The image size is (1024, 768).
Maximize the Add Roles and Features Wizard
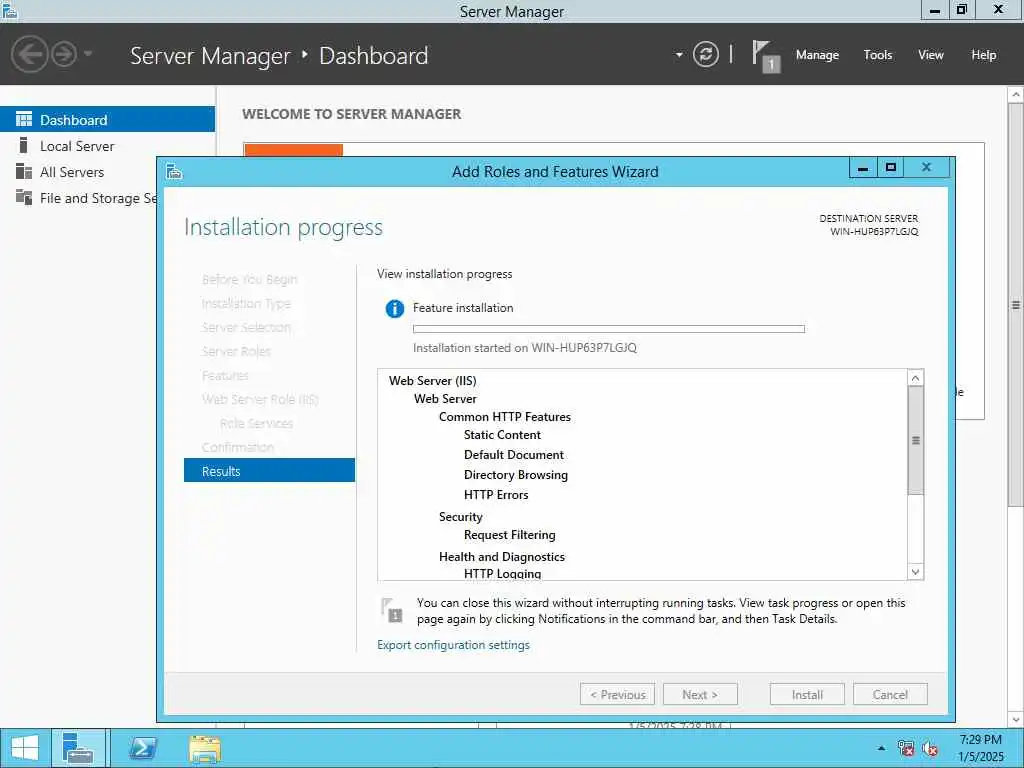coord(890,167)
